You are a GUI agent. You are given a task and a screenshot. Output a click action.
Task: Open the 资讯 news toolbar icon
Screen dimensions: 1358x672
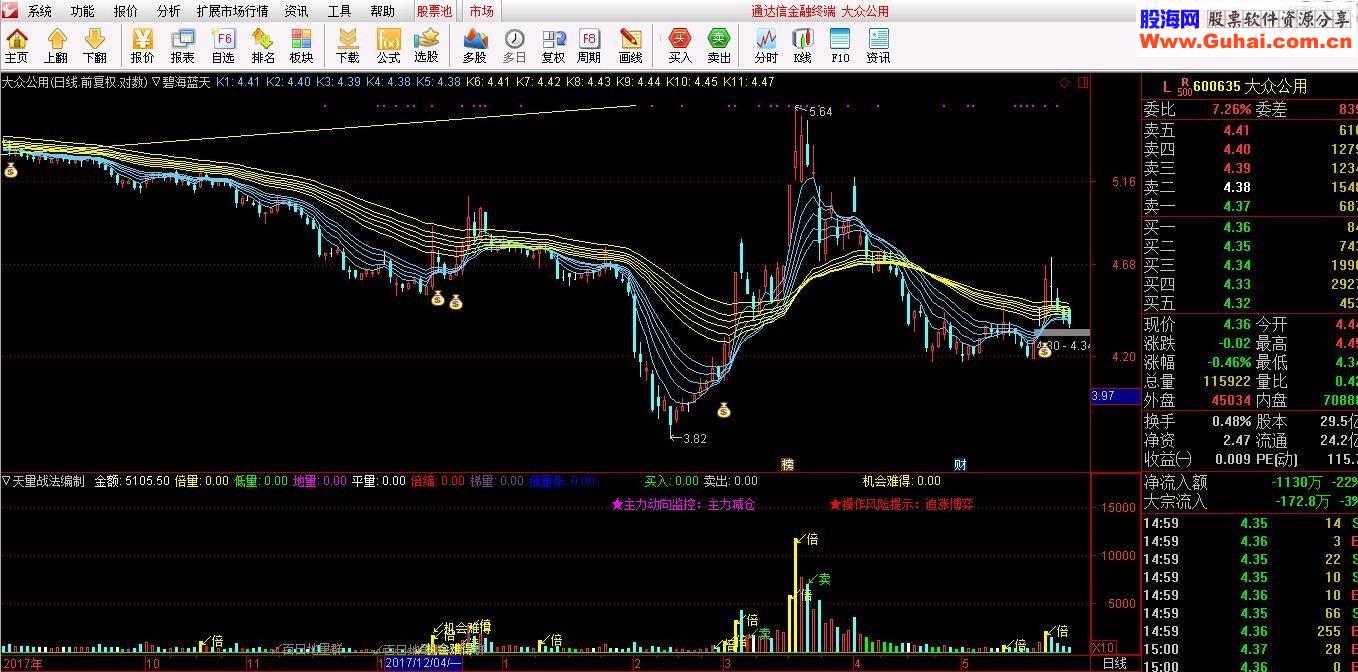click(878, 45)
